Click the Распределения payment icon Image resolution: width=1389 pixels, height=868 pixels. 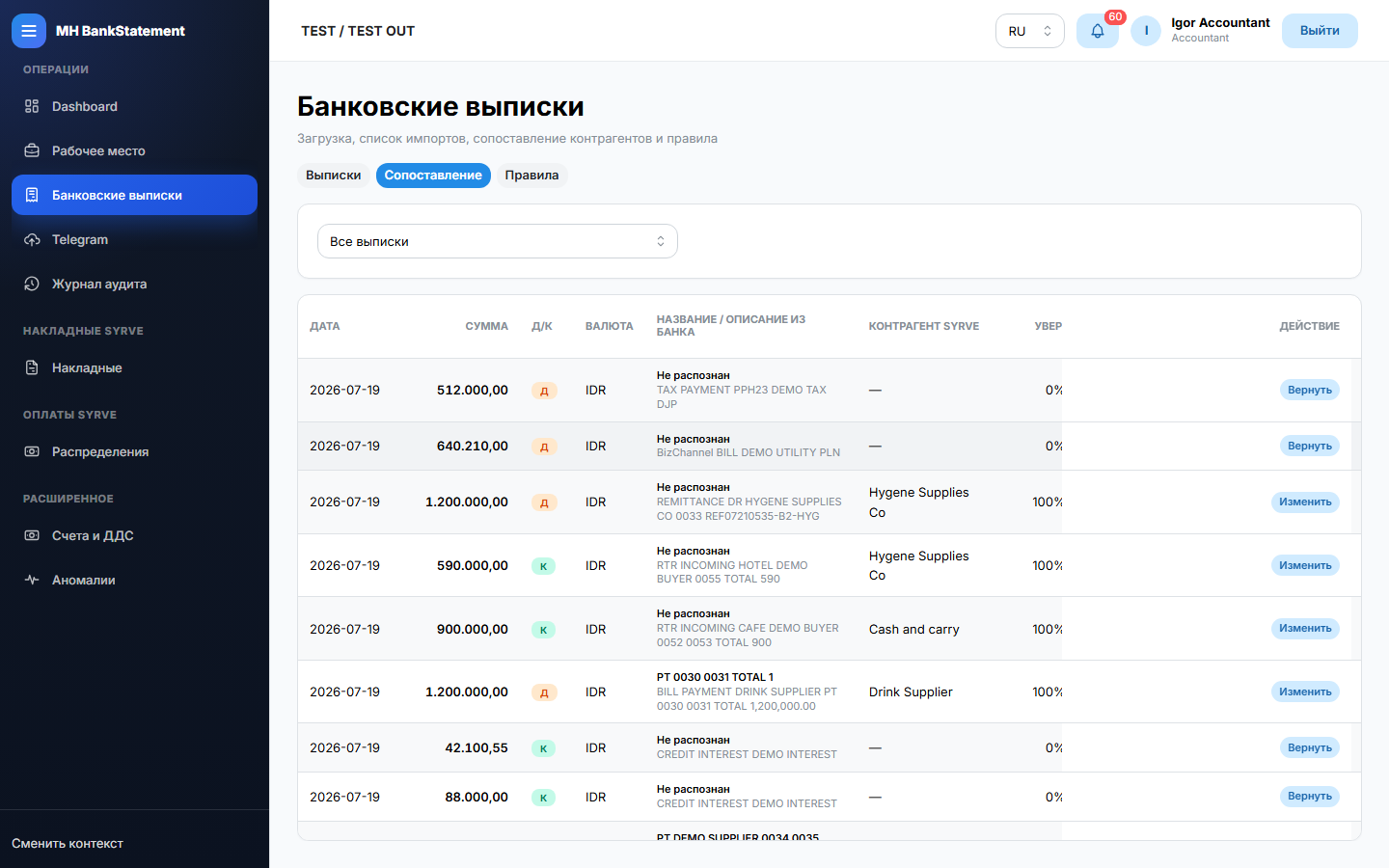point(32,451)
